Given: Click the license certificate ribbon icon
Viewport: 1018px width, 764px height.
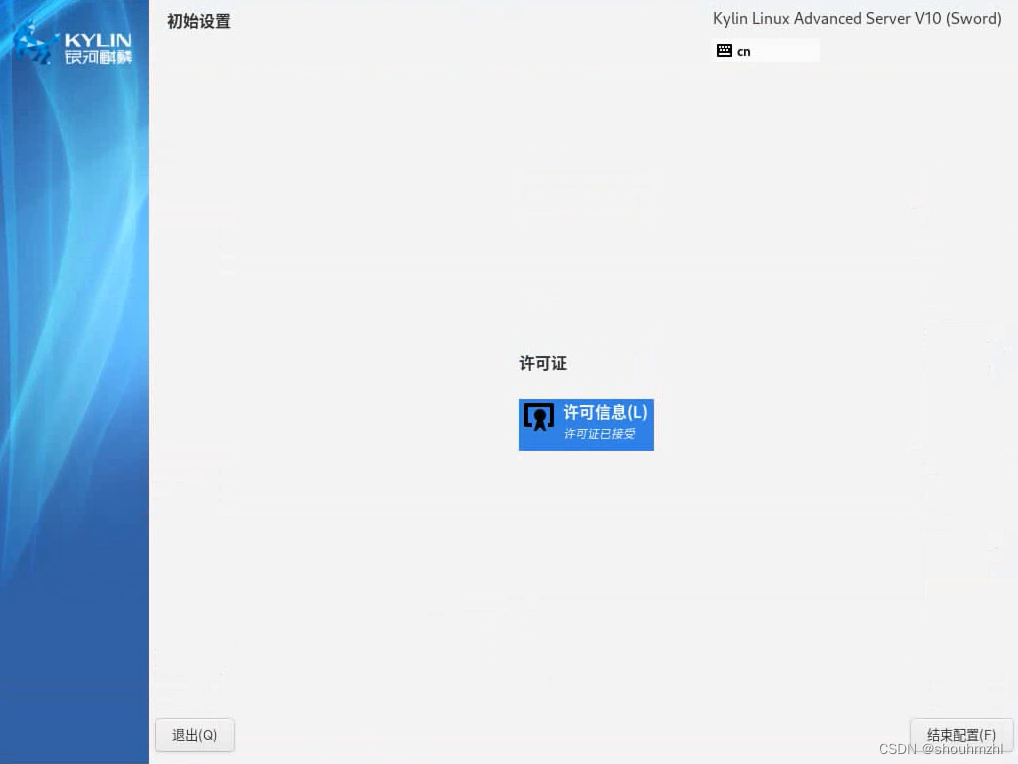Looking at the screenshot, I should 539,417.
